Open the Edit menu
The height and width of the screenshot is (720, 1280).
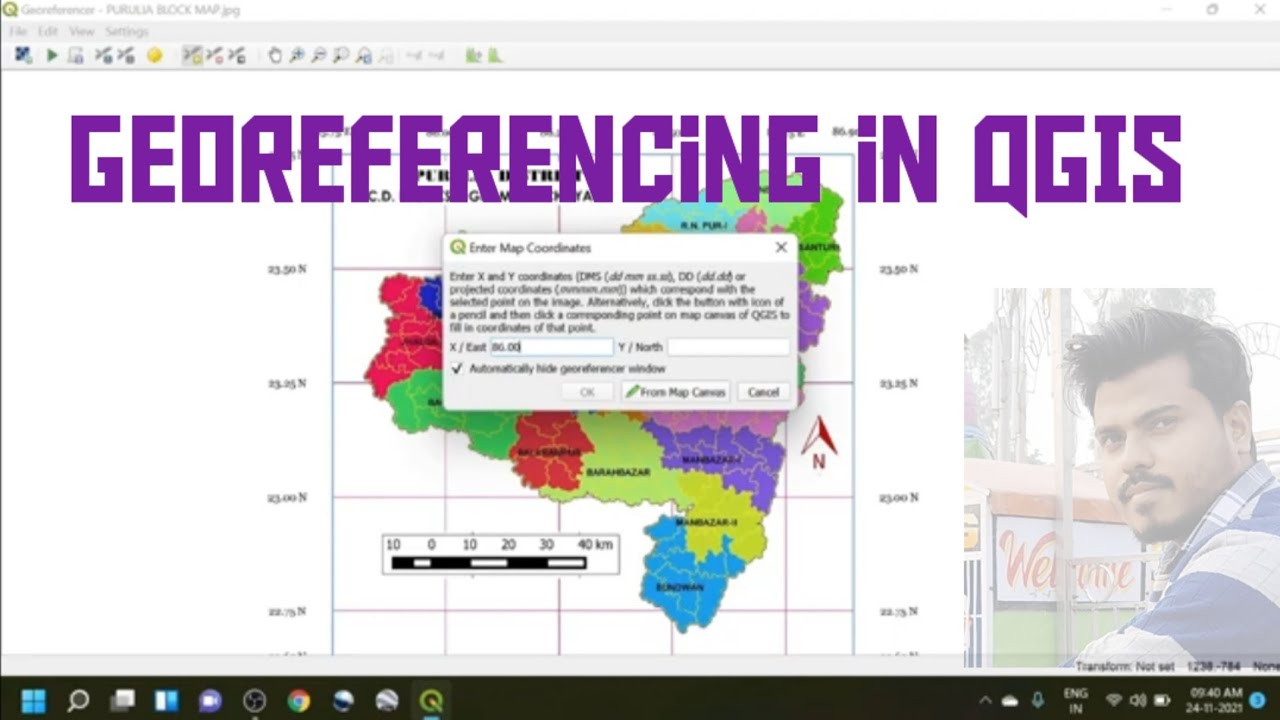[48, 32]
